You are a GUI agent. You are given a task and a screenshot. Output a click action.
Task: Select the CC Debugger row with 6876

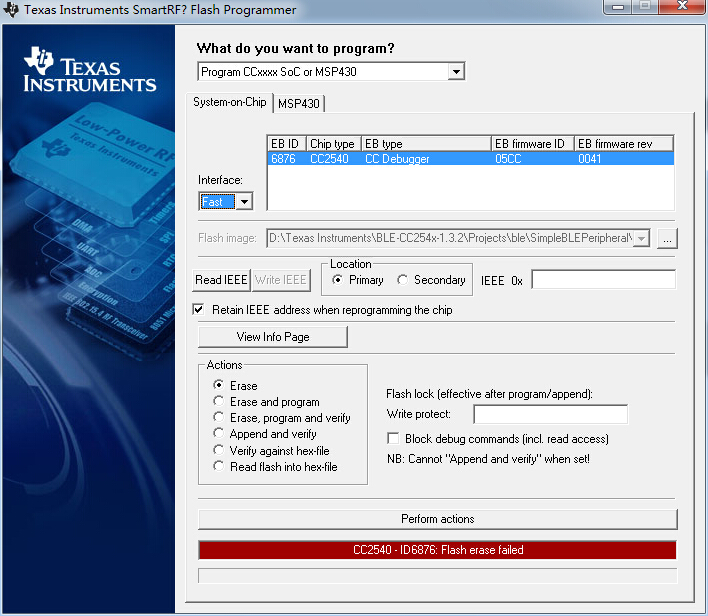click(x=470, y=159)
